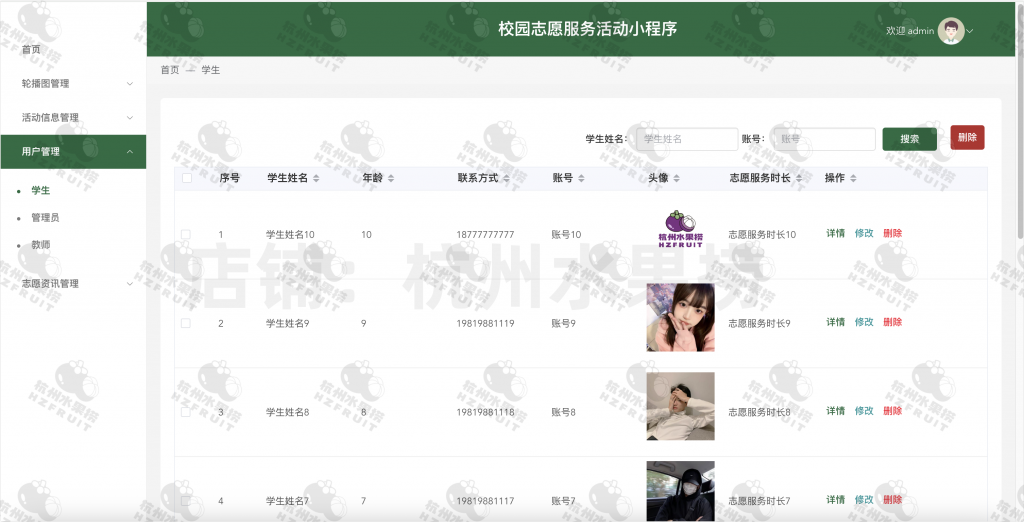Expand the 志愿资讯管理 menu
The image size is (1024, 522).
[x=73, y=284]
